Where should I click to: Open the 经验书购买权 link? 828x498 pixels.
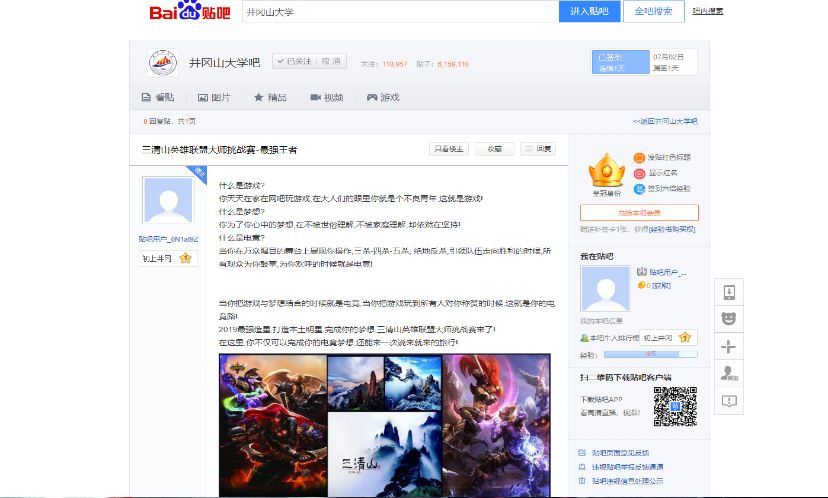click(x=672, y=229)
